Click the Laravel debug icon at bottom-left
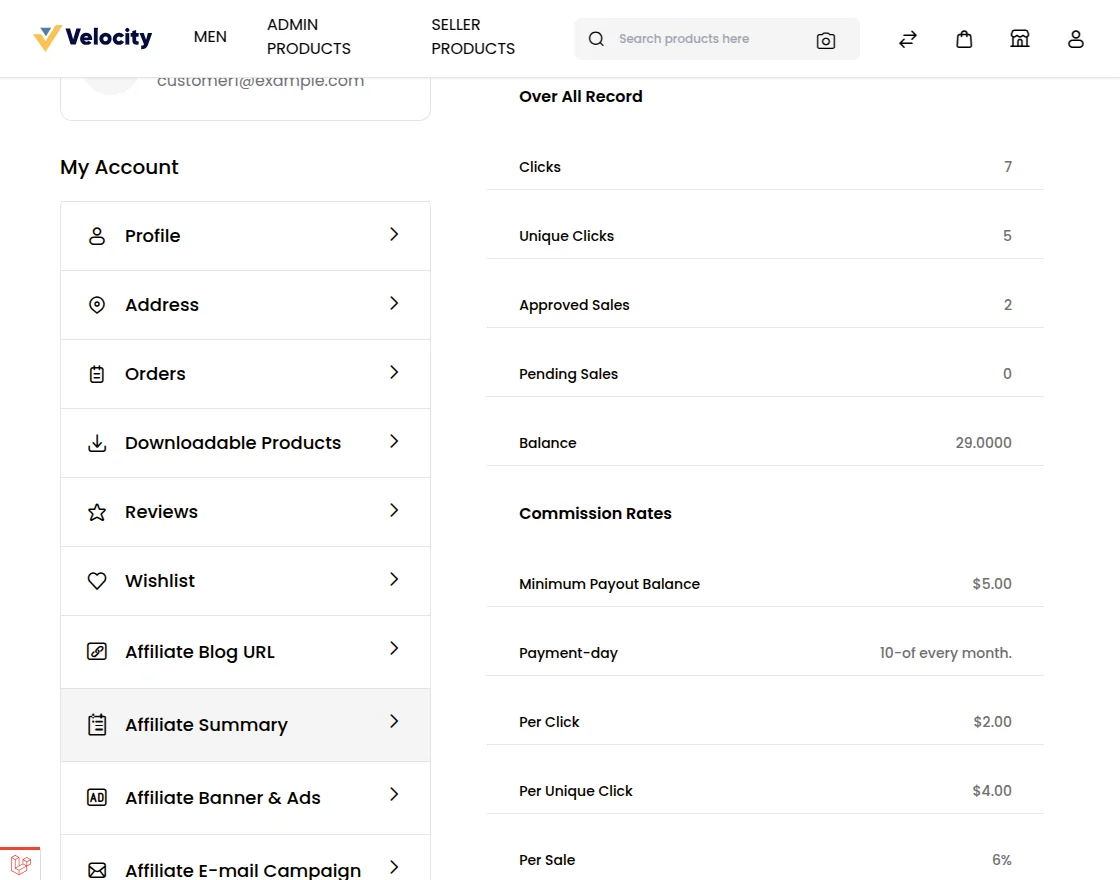This screenshot has width=1120, height=880. click(20, 864)
